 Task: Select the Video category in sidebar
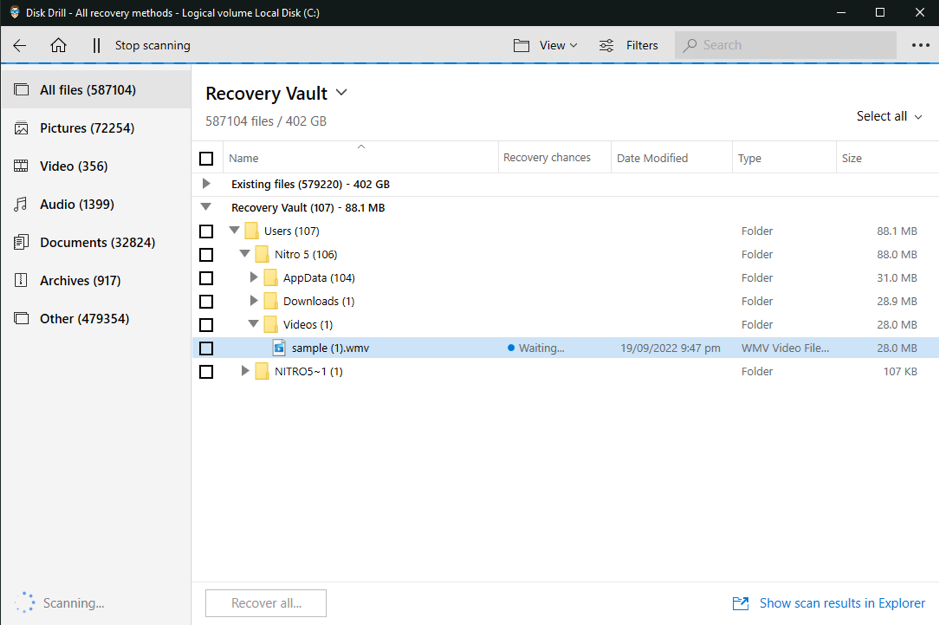[x=73, y=166]
